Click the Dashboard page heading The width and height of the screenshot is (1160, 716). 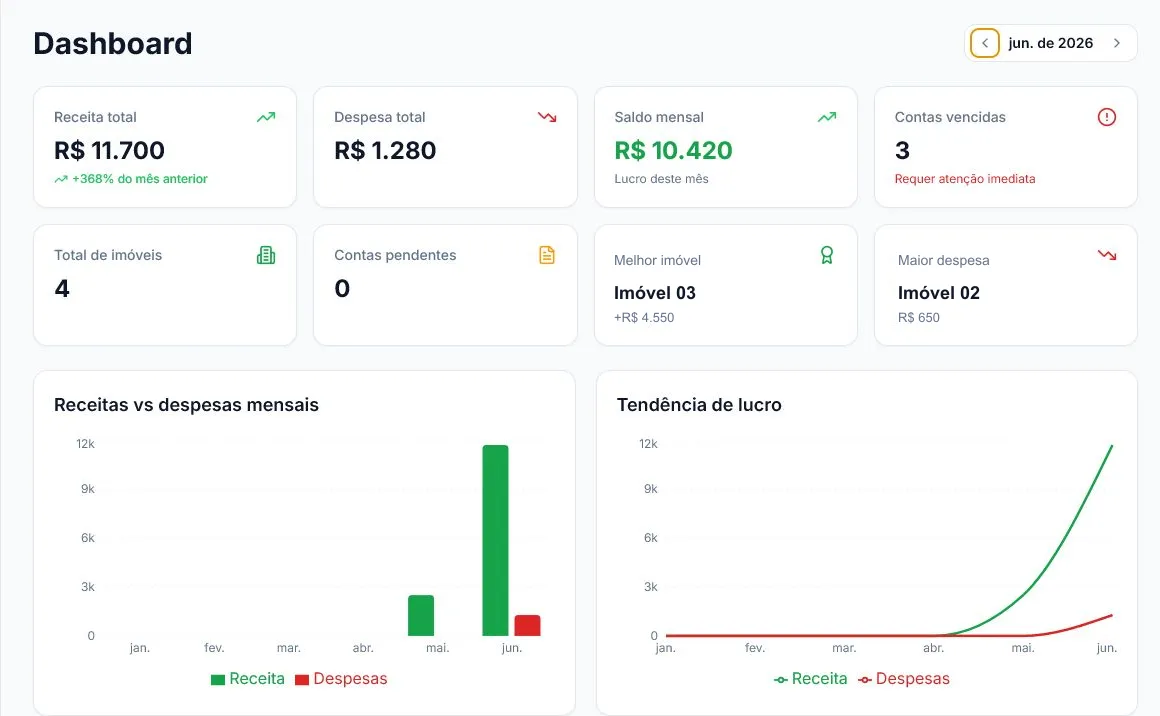[112, 44]
